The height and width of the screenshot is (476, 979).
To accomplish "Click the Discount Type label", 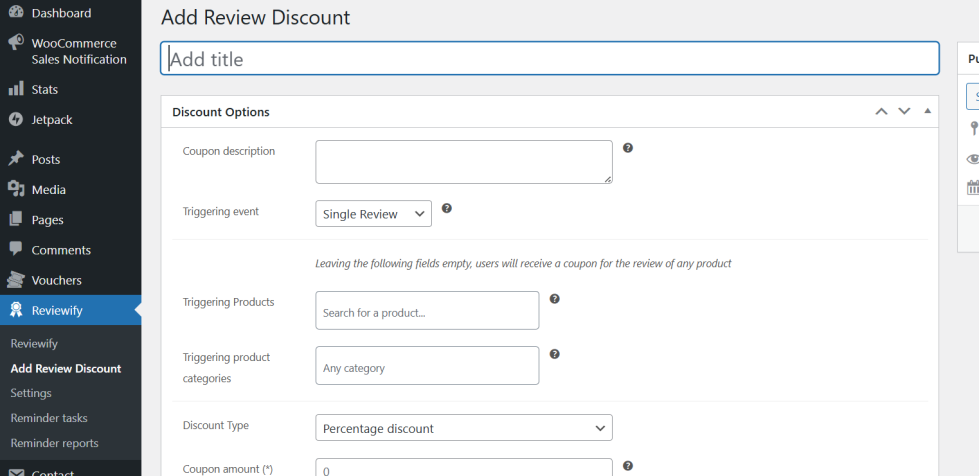I will (x=215, y=425).
